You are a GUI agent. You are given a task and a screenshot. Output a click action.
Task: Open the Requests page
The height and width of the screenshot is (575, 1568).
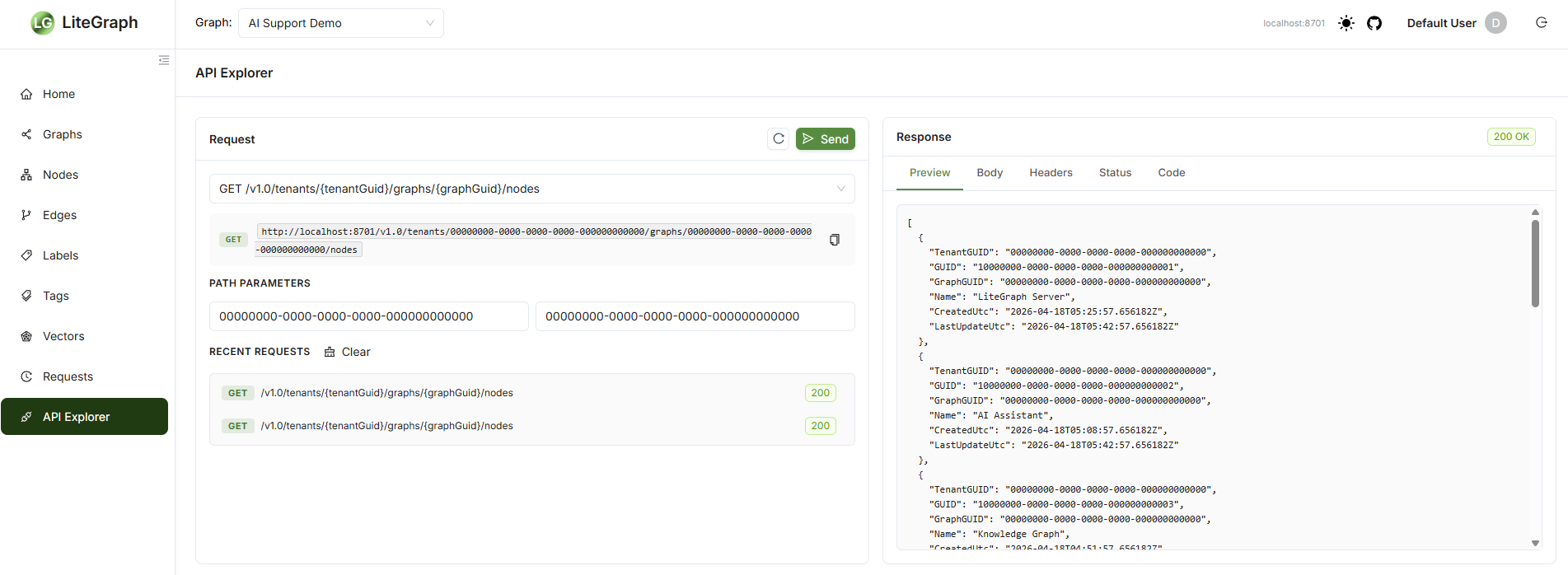pos(84,376)
